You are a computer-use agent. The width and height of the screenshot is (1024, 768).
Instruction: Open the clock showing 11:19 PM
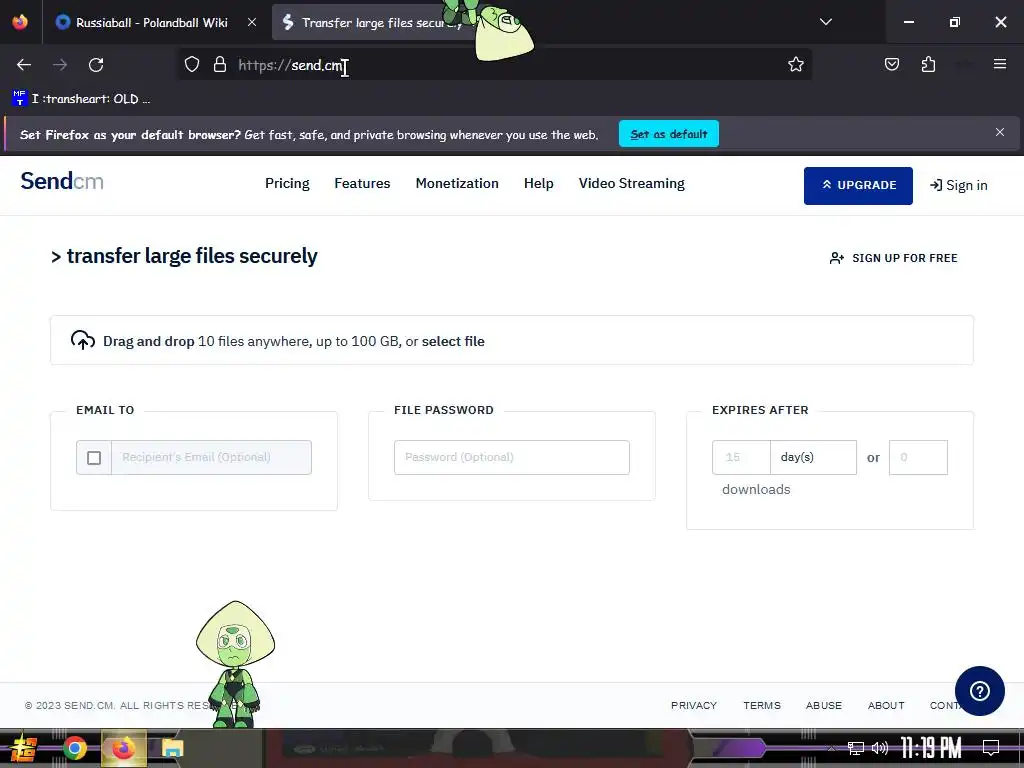pyautogui.click(x=931, y=748)
